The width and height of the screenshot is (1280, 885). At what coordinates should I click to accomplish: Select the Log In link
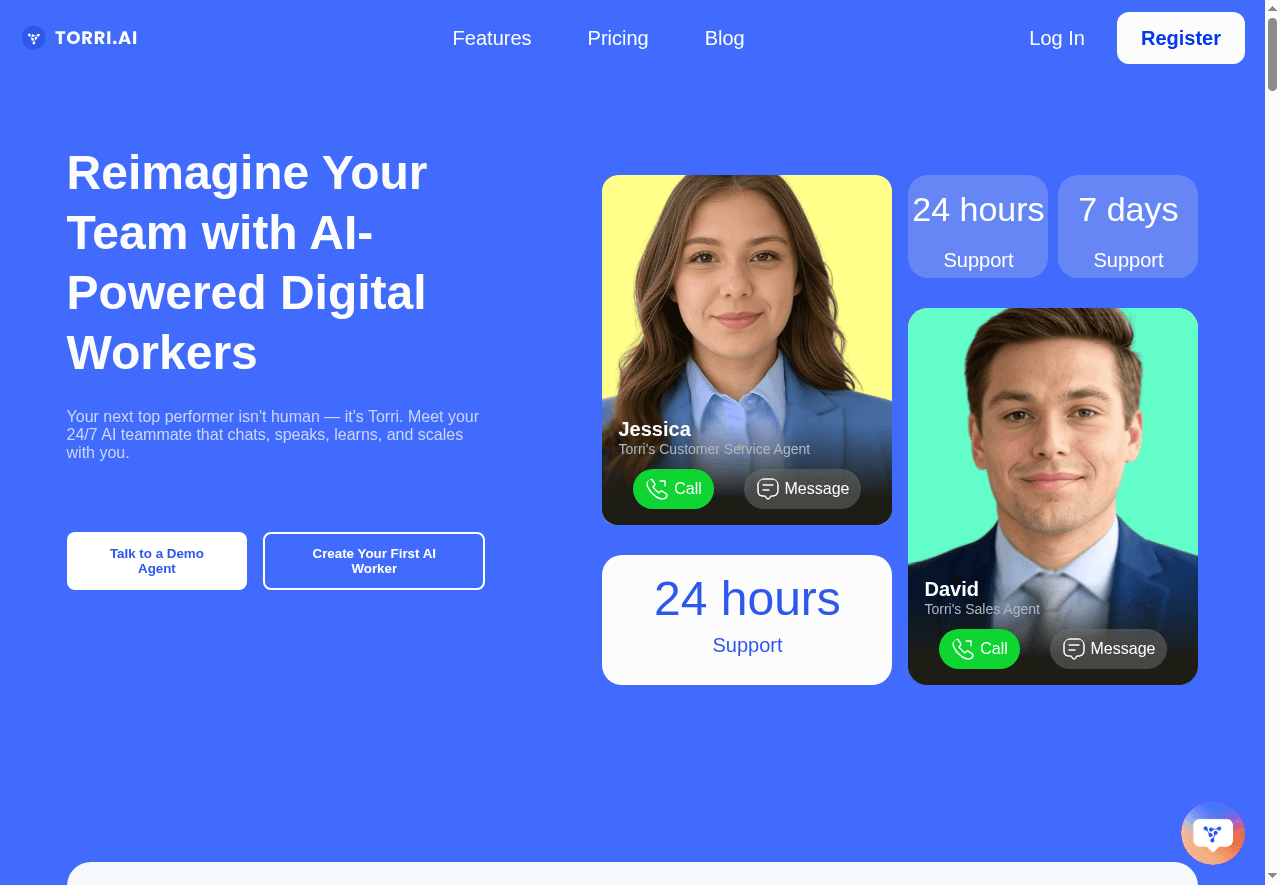point(1057,38)
